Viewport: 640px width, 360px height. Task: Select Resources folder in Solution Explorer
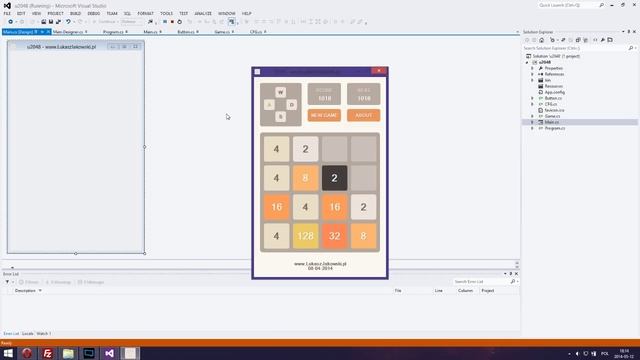(553, 86)
